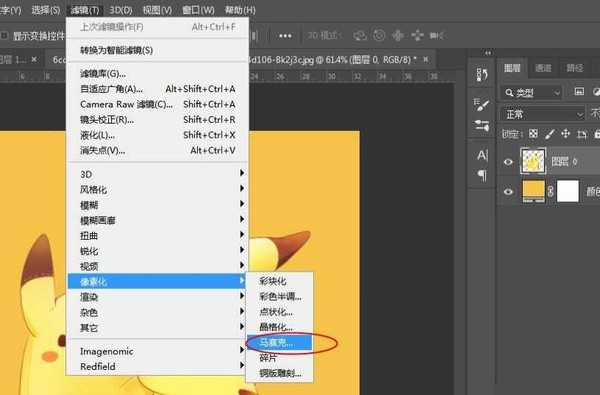The image size is (600, 395).
Task: Select the 3D pan mode icon
Action: click(x=398, y=36)
